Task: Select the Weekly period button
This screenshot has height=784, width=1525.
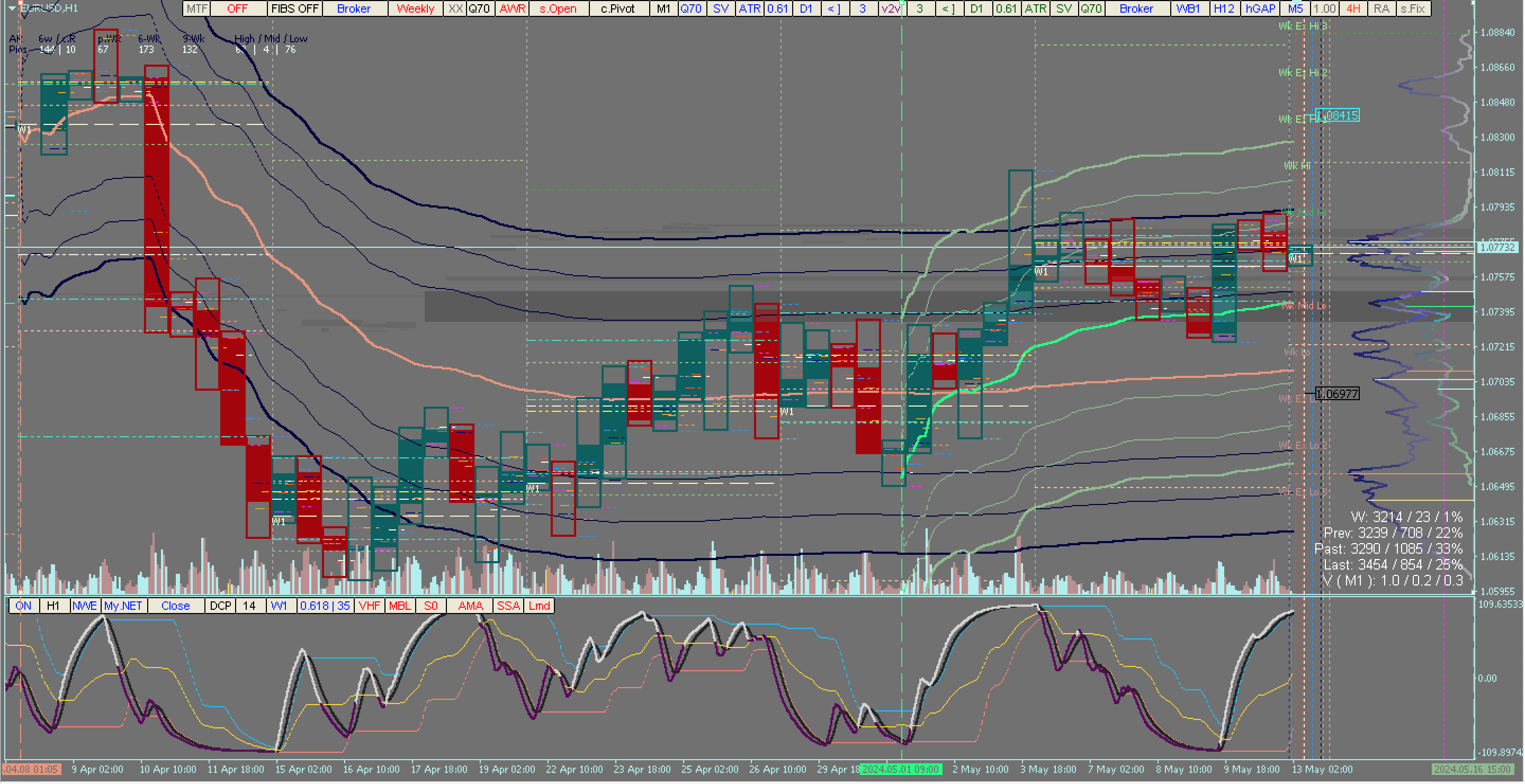Action: [x=415, y=8]
